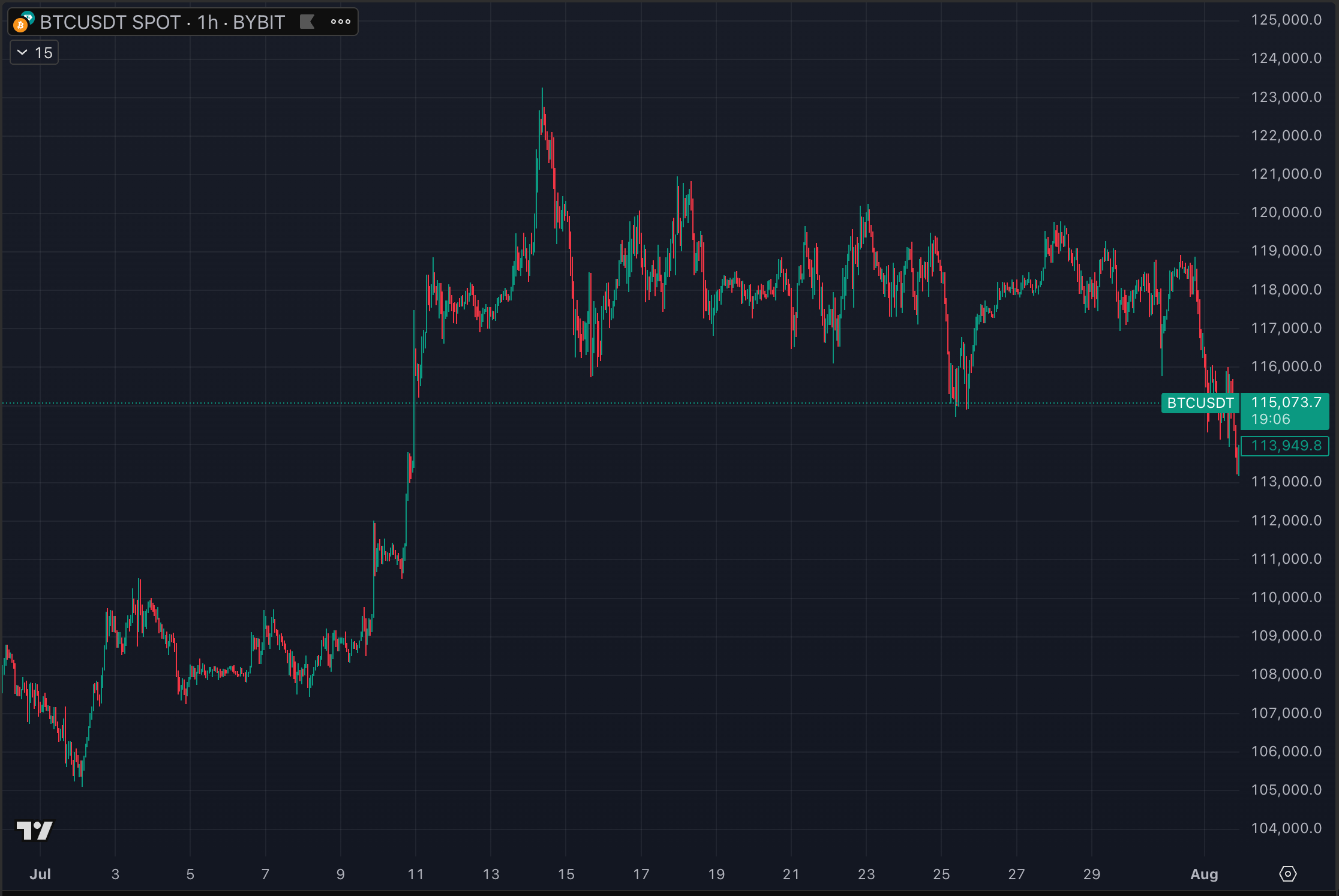Click the TradingView logo
Screen dimensions: 1339x896
coord(34,831)
